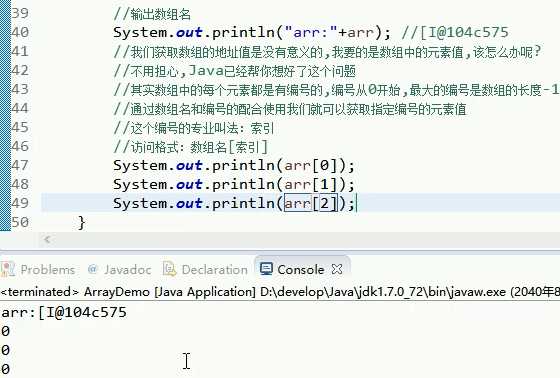This screenshot has height=378, width=560.
Task: Click the //[I@104c575 comment on line 40
Action: point(455,33)
